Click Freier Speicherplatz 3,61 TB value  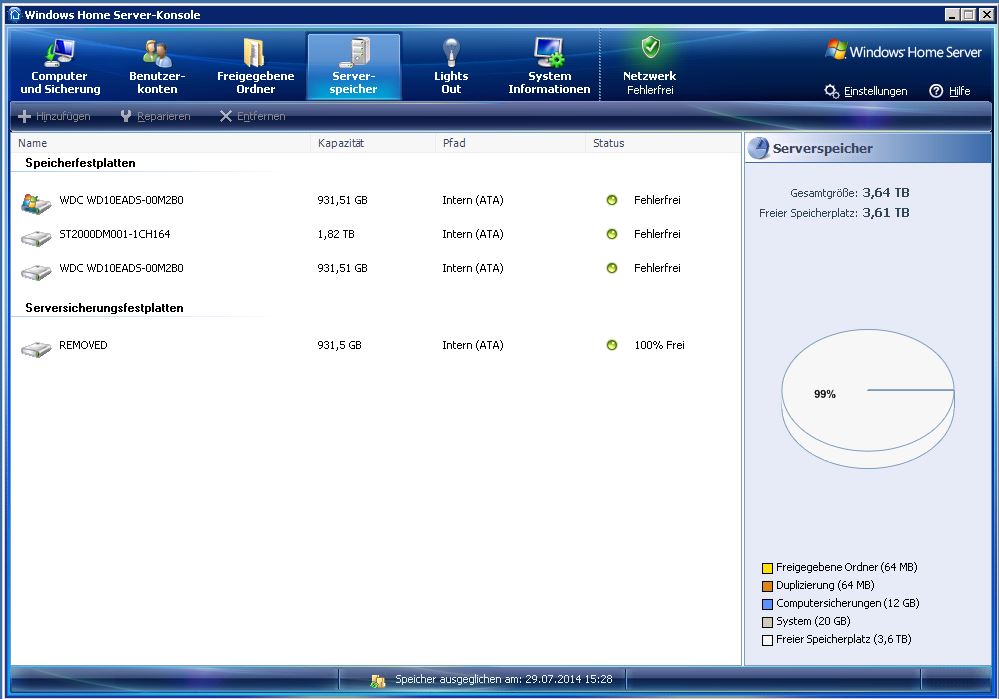click(886, 213)
